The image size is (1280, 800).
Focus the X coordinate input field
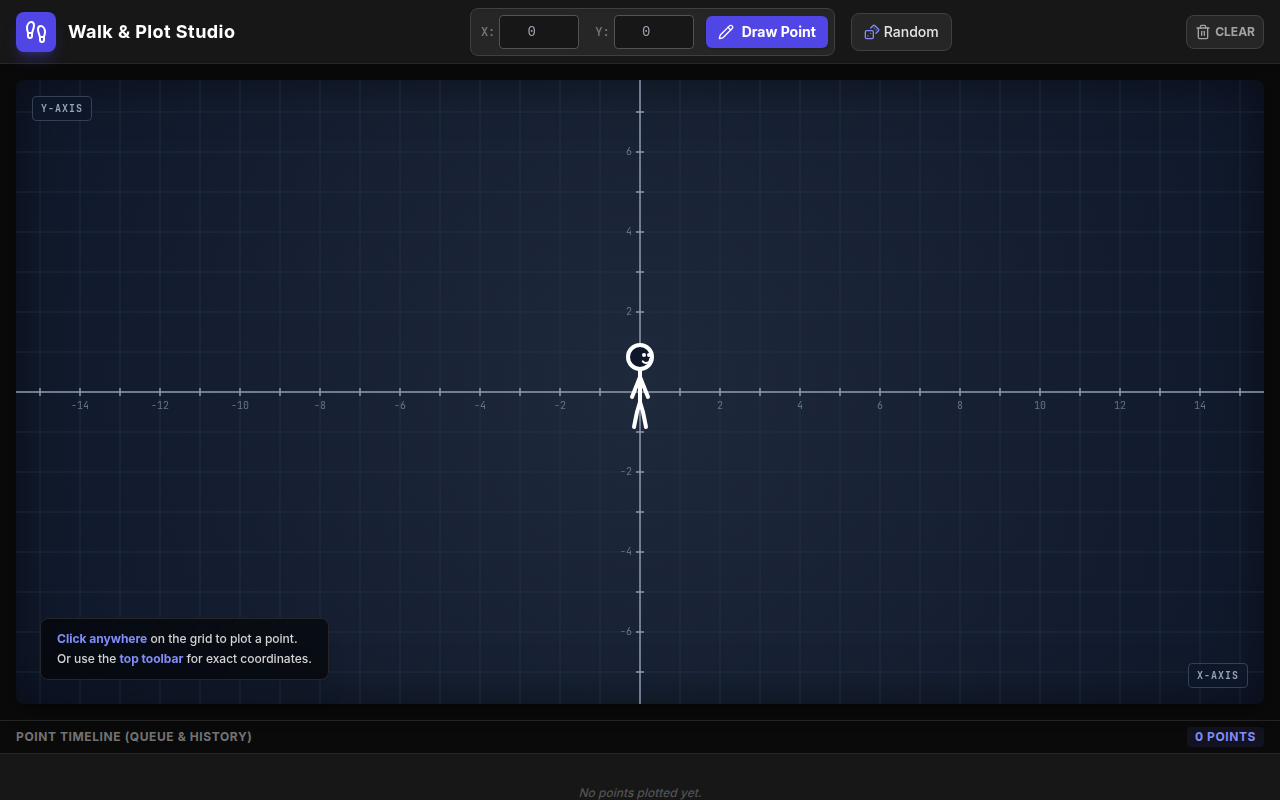[x=539, y=32]
